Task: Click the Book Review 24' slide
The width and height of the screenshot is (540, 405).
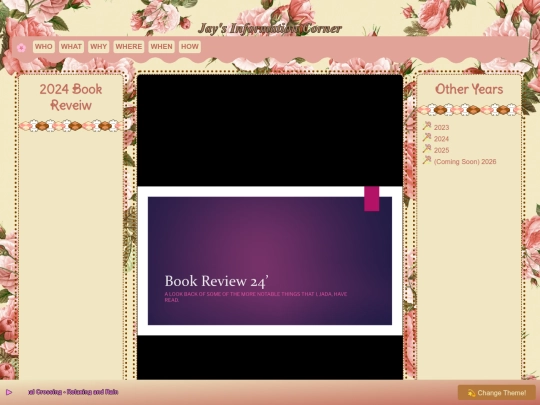Action: pyautogui.click(x=270, y=261)
